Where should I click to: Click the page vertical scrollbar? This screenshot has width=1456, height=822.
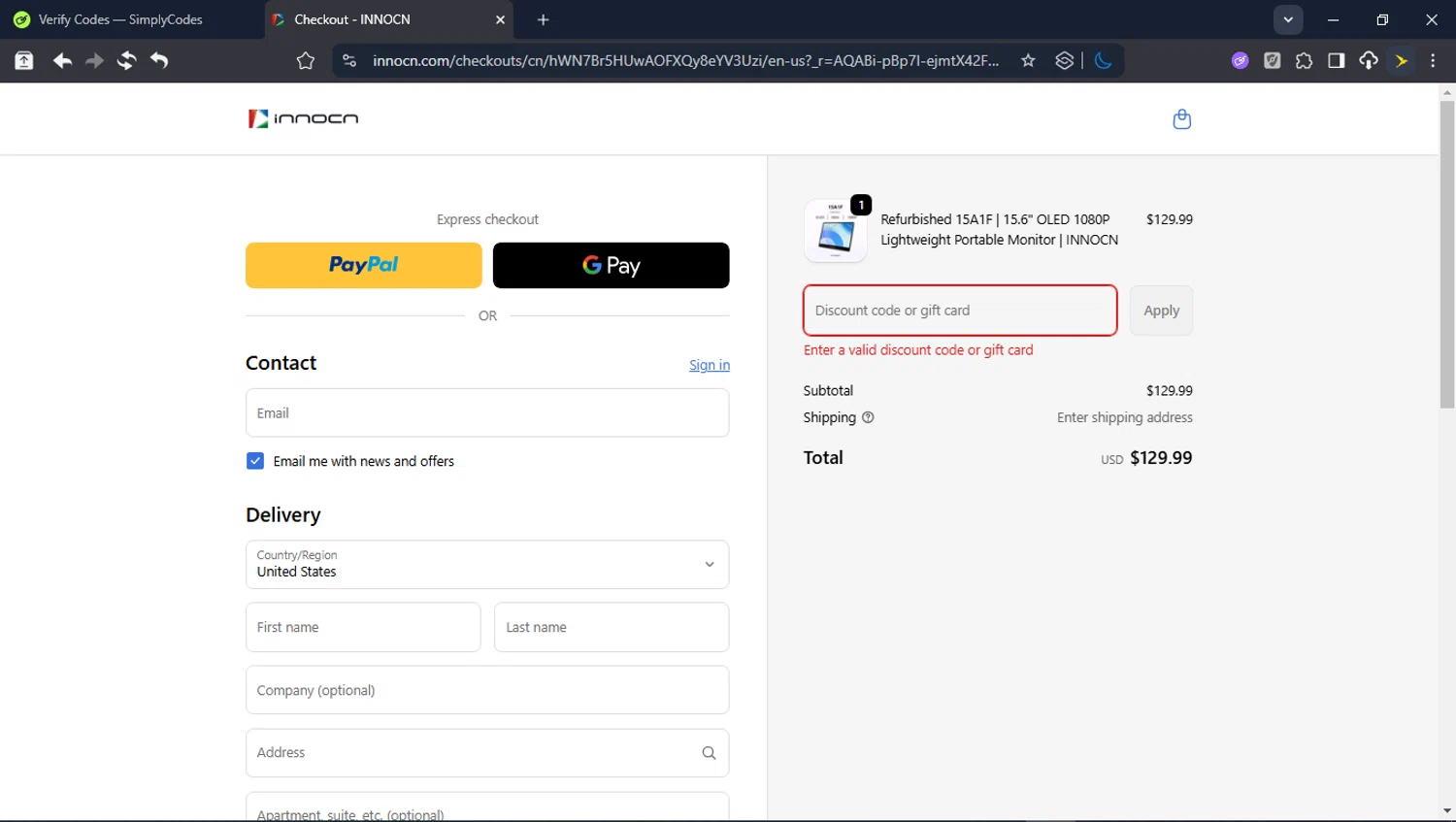pyautogui.click(x=1447, y=254)
